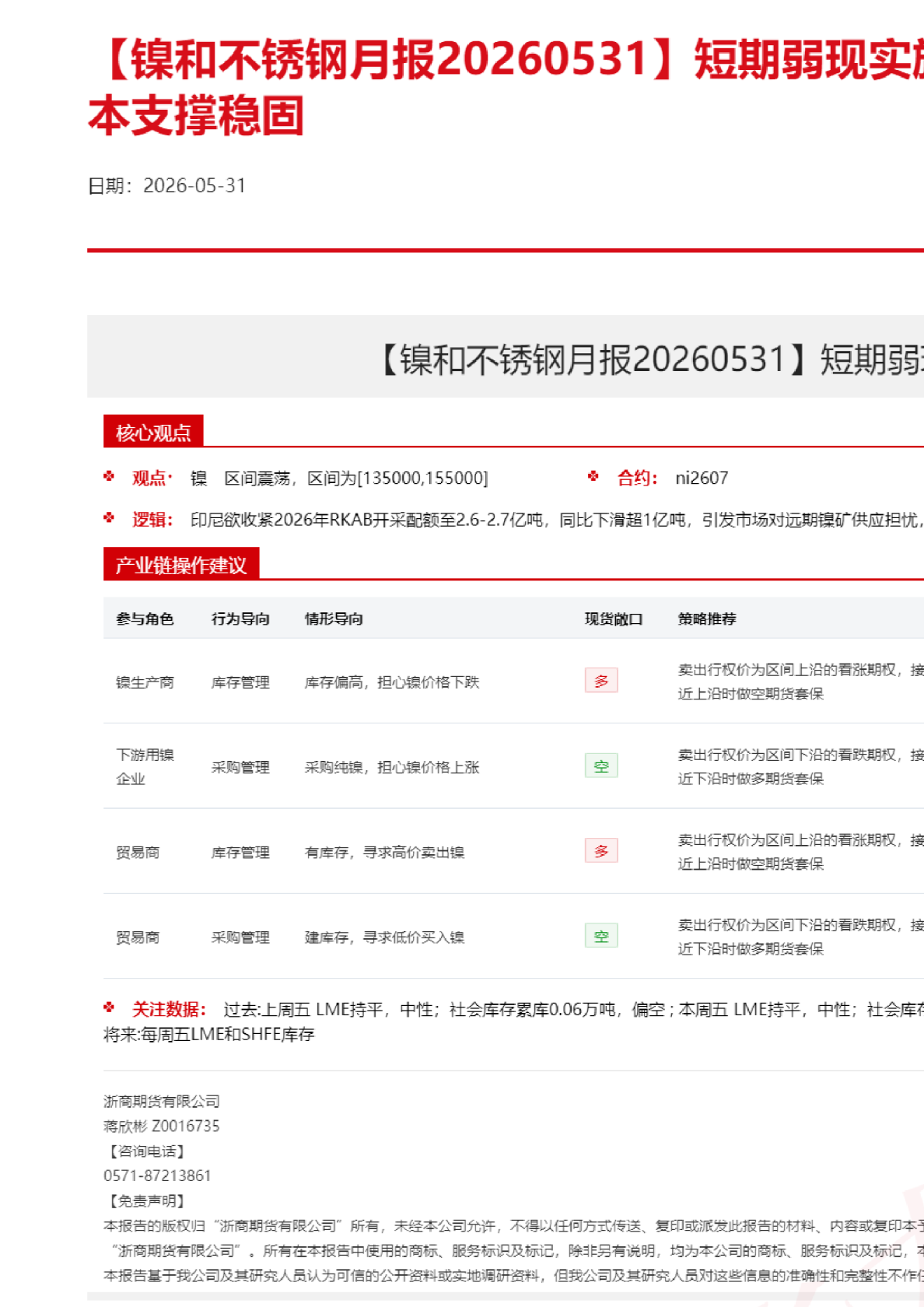924x1307 pixels.
Task: Click 库存偏高，担心镍价格下跌 cell
Action: pyautogui.click(x=392, y=682)
